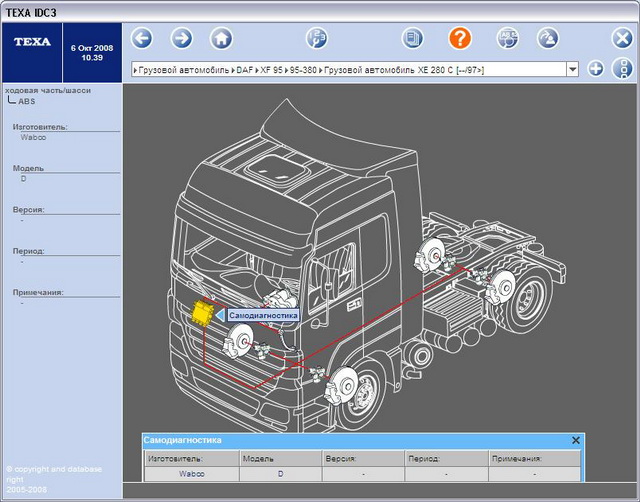Close the Самодиагностика panel

[576, 440]
